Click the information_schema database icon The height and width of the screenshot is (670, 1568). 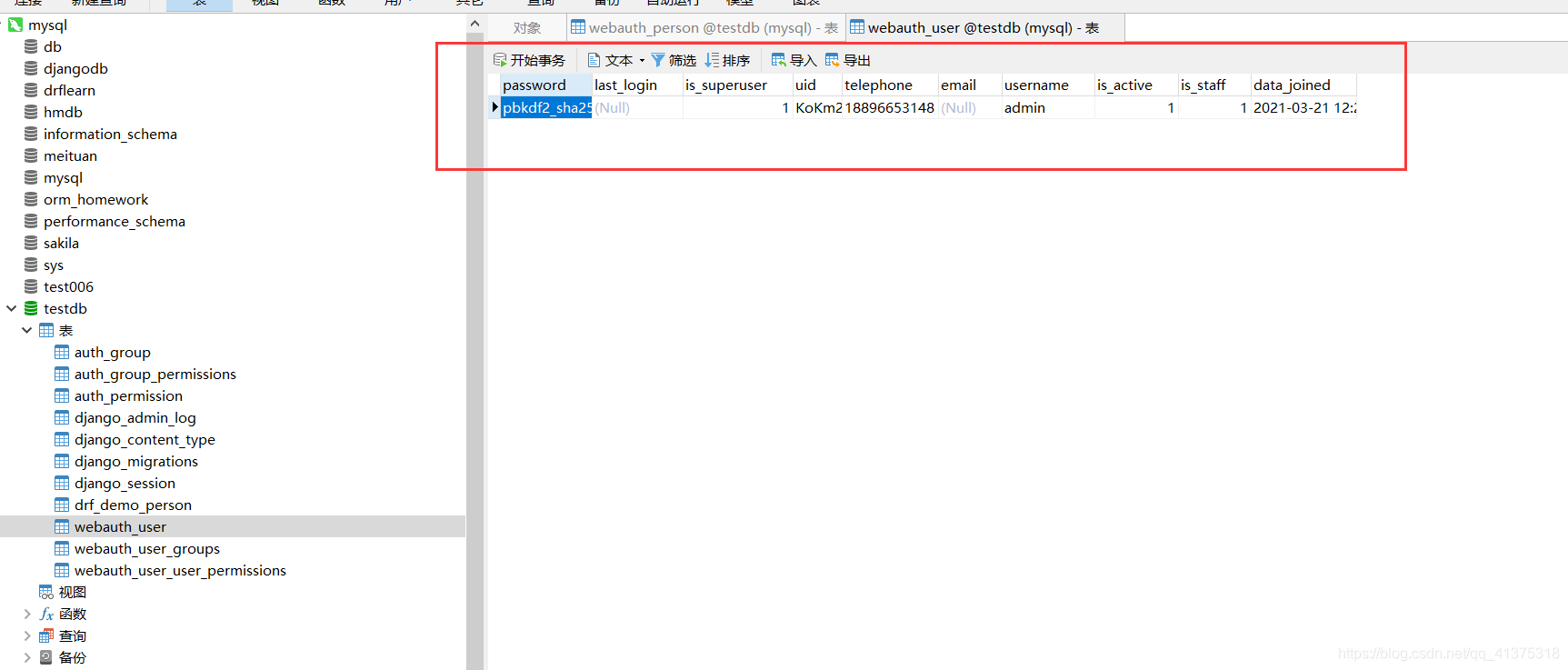coord(31,134)
